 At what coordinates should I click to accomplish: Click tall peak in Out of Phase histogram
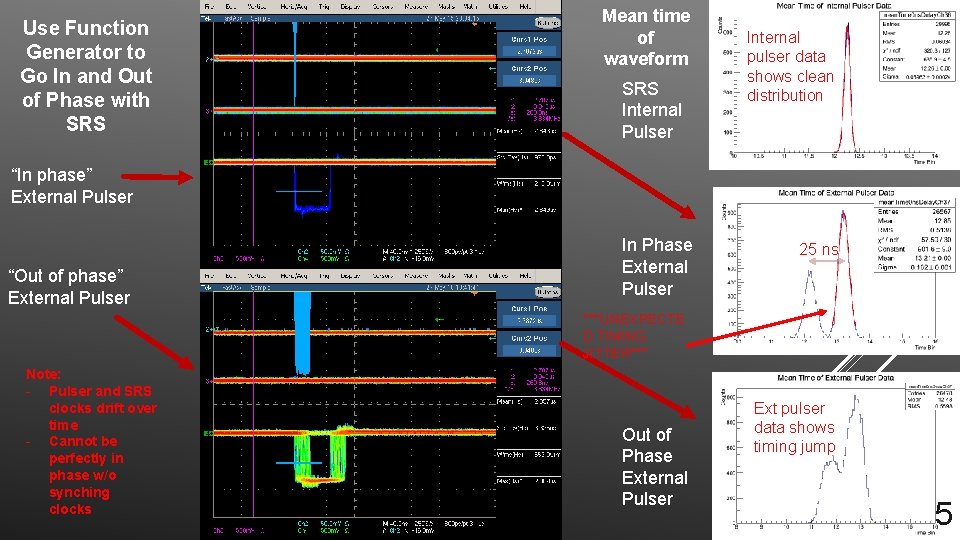pyautogui.click(x=857, y=459)
